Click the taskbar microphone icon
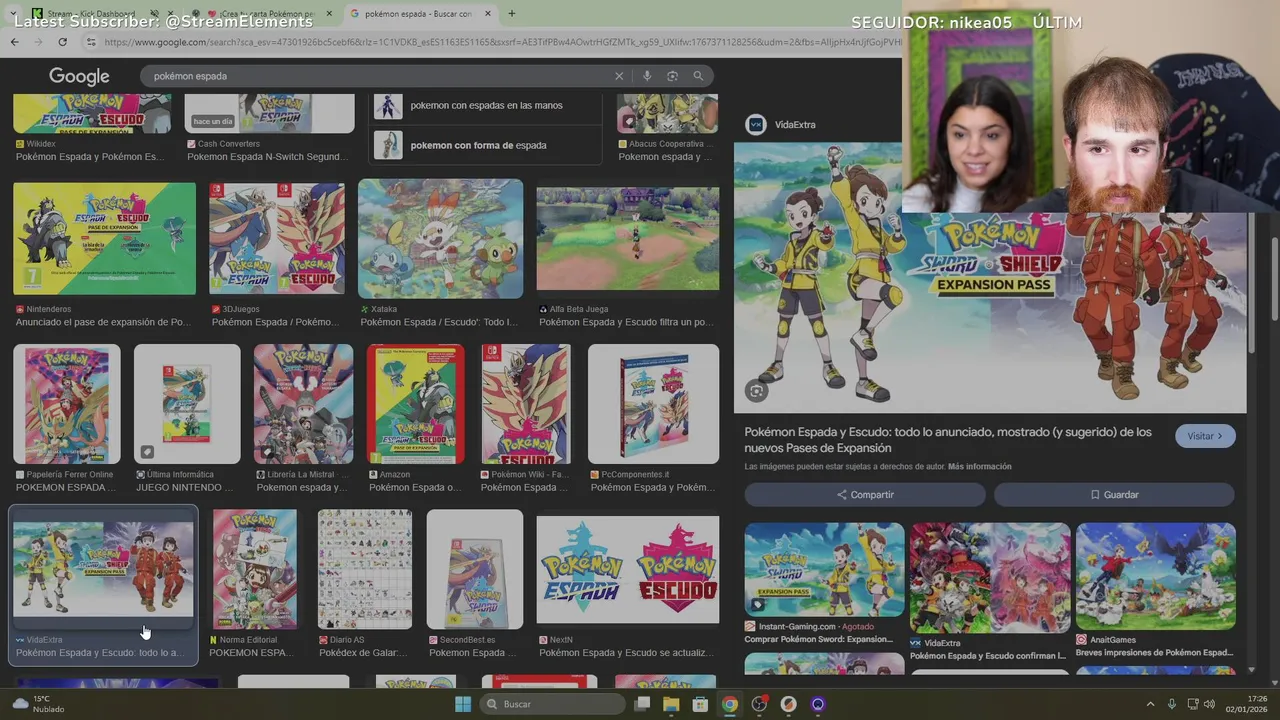1280x720 pixels. coord(1172,704)
